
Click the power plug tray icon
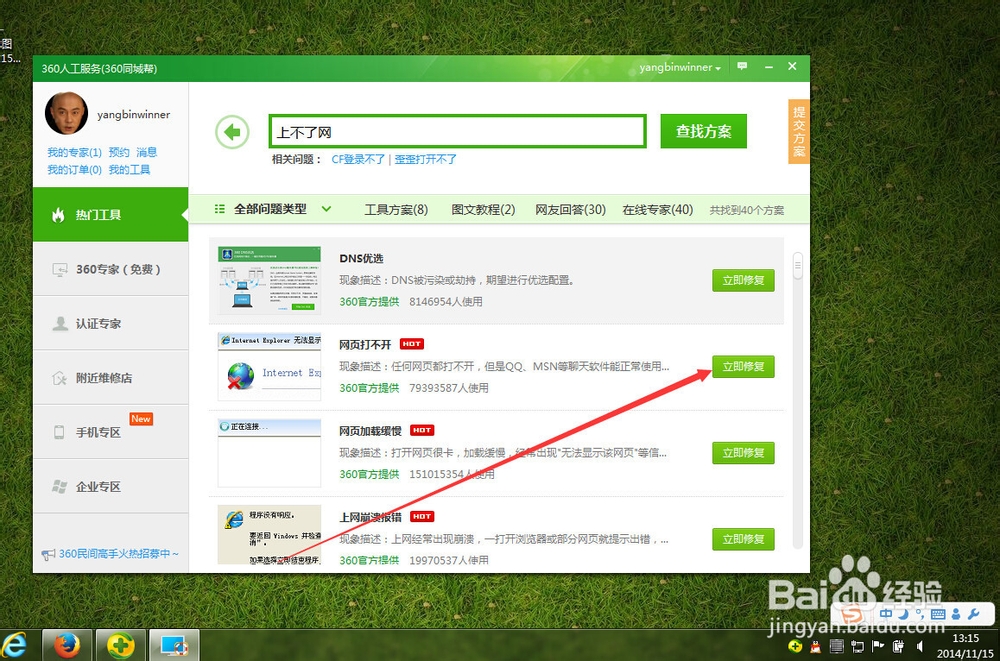coord(899,646)
